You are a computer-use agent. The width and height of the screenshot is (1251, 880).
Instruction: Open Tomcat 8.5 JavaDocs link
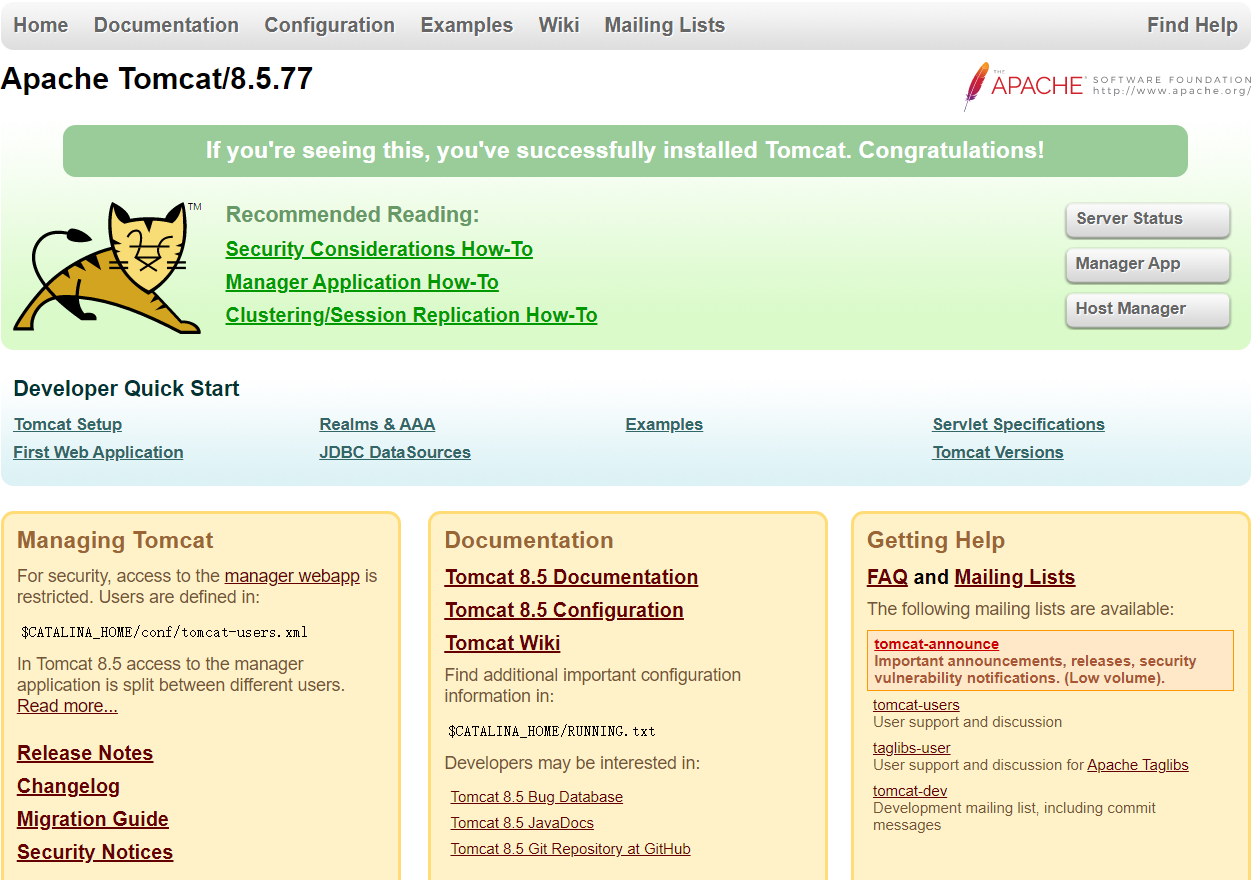522,823
